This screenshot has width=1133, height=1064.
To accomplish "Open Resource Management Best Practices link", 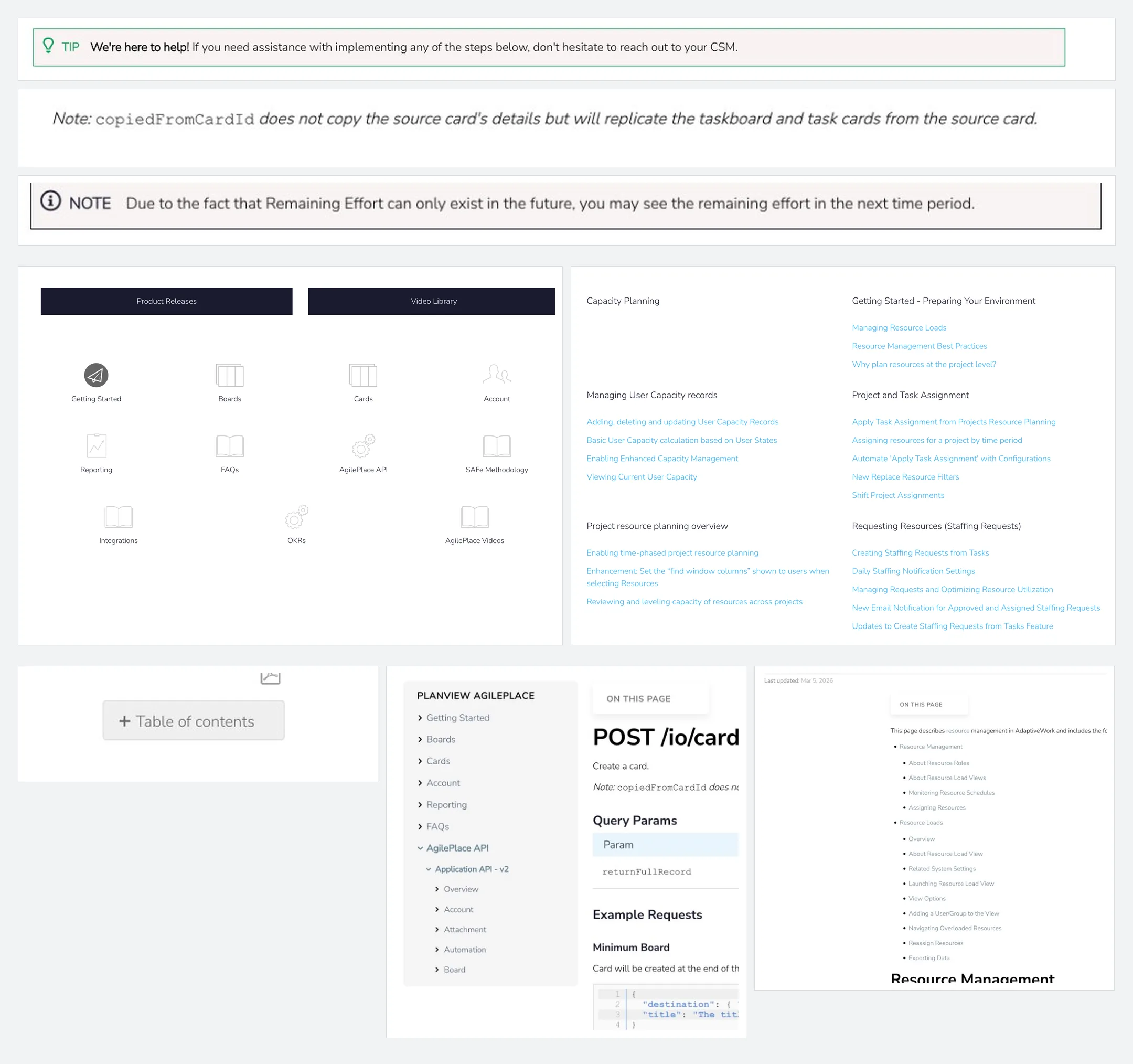I will pyautogui.click(x=920, y=346).
